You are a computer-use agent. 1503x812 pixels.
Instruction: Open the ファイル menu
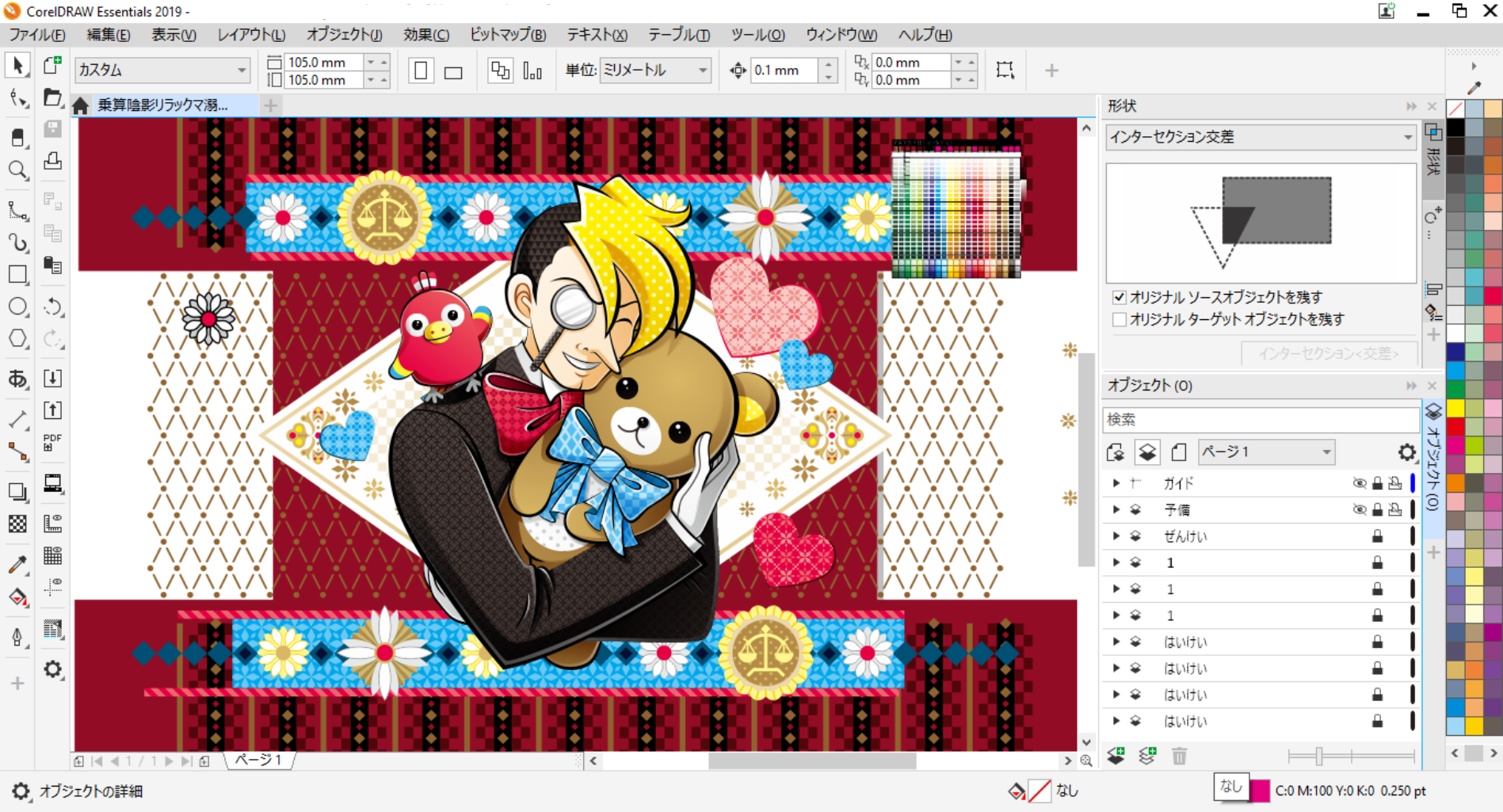tap(37, 35)
